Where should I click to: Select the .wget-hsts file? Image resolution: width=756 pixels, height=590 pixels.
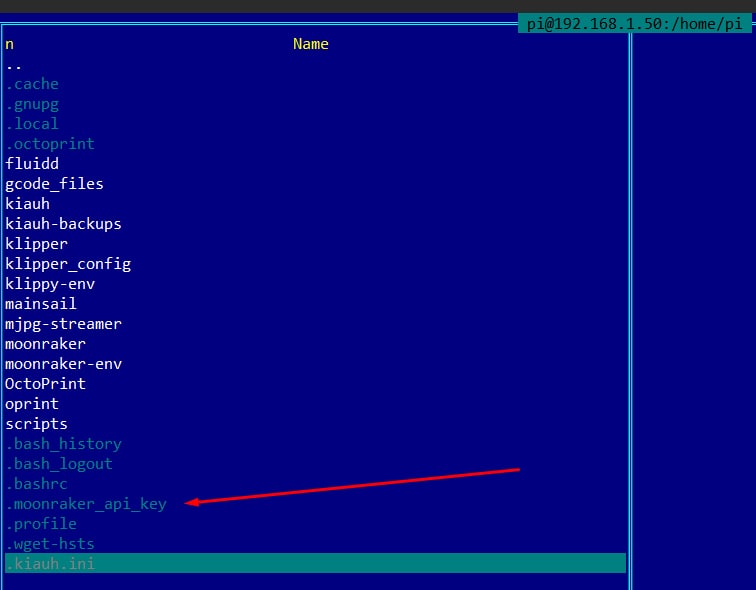tap(50, 544)
